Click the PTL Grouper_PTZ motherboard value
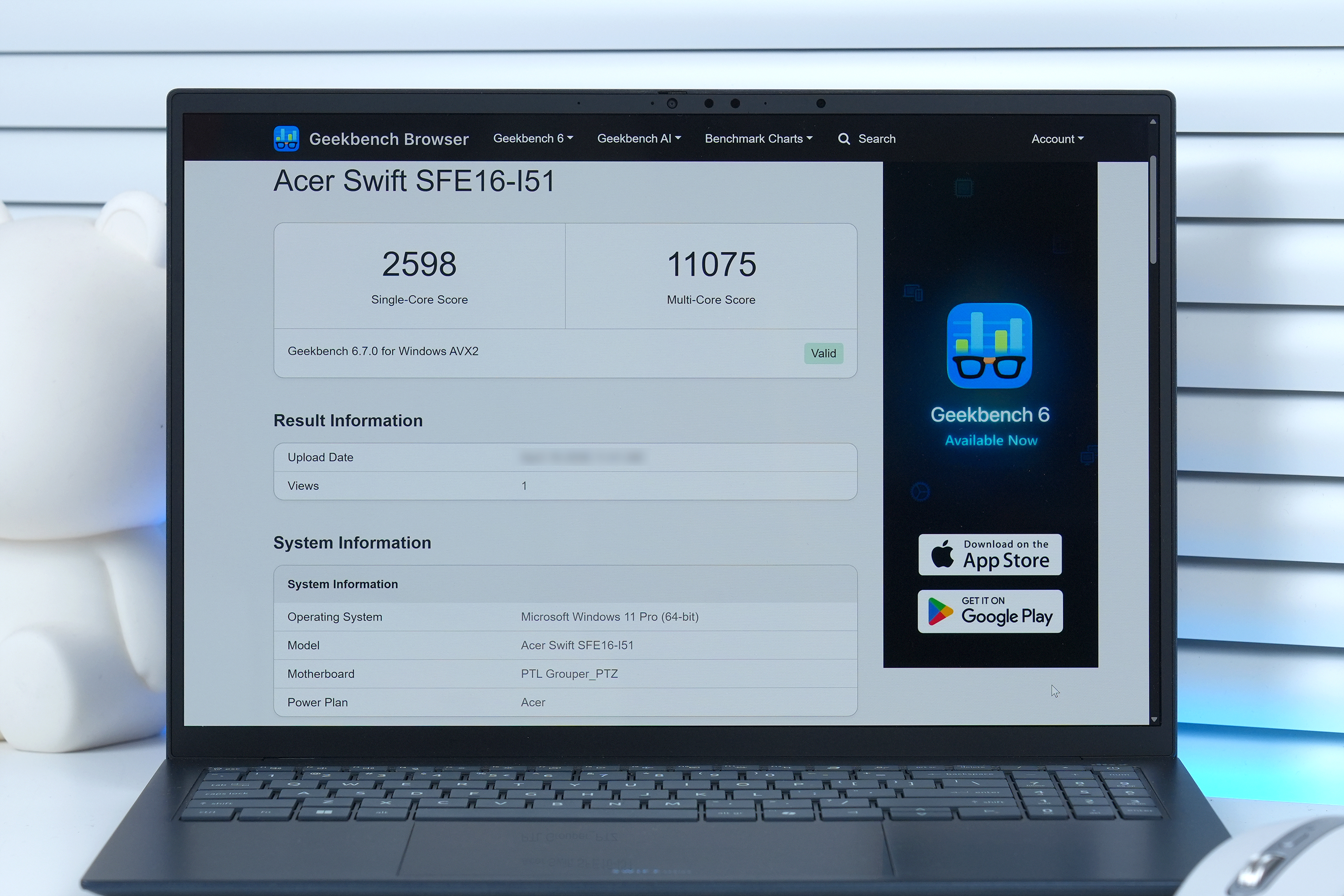 [569, 674]
